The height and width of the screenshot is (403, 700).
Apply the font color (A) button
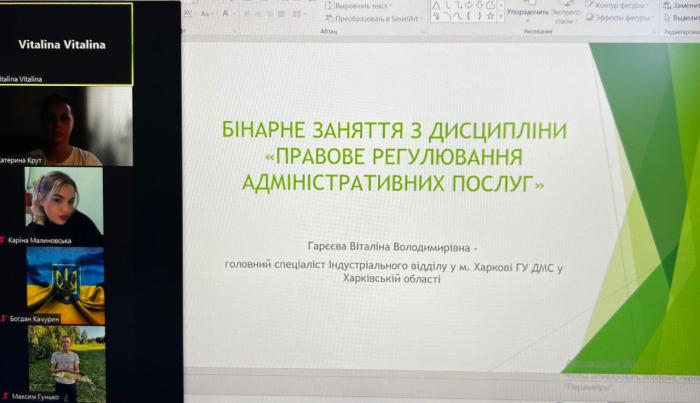tap(225, 13)
